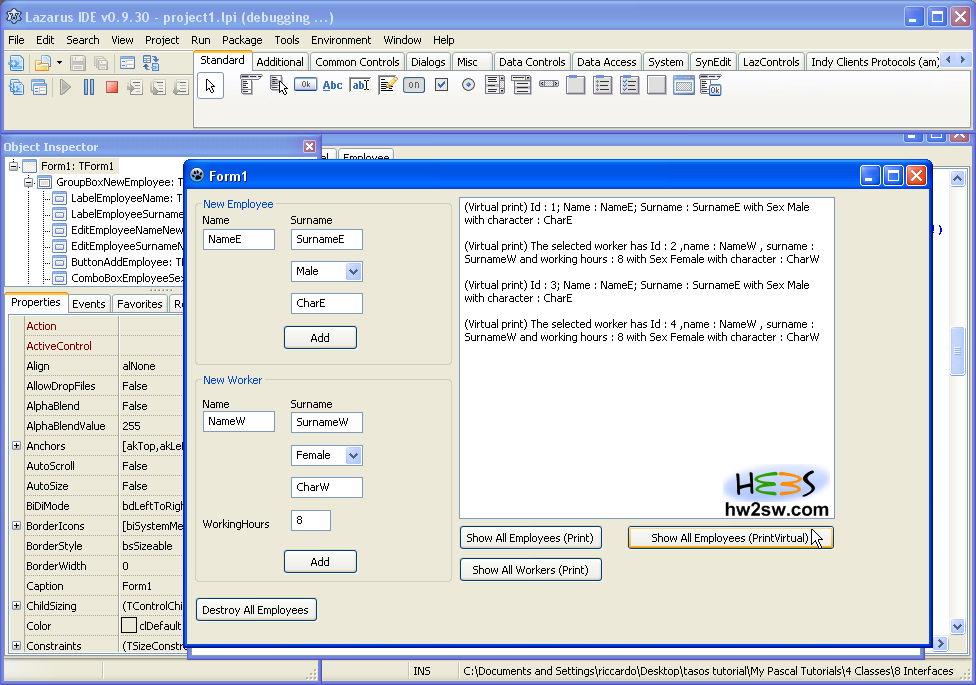Pick the TScrollBar component icon
The height and width of the screenshot is (685, 976).
(548, 84)
